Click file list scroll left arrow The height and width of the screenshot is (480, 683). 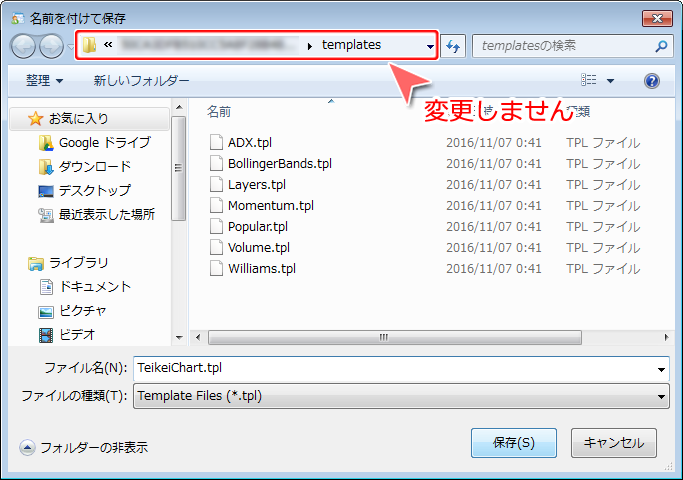click(x=198, y=338)
